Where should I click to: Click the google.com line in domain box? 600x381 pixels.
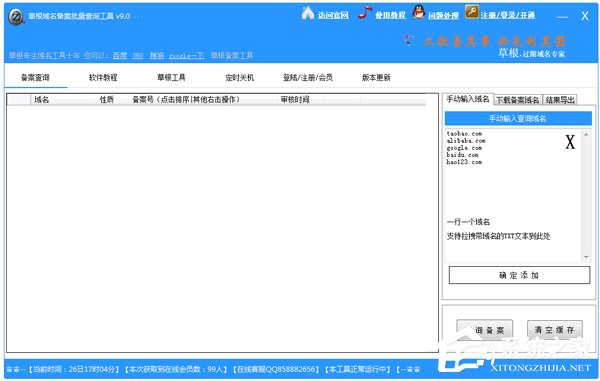(464, 148)
